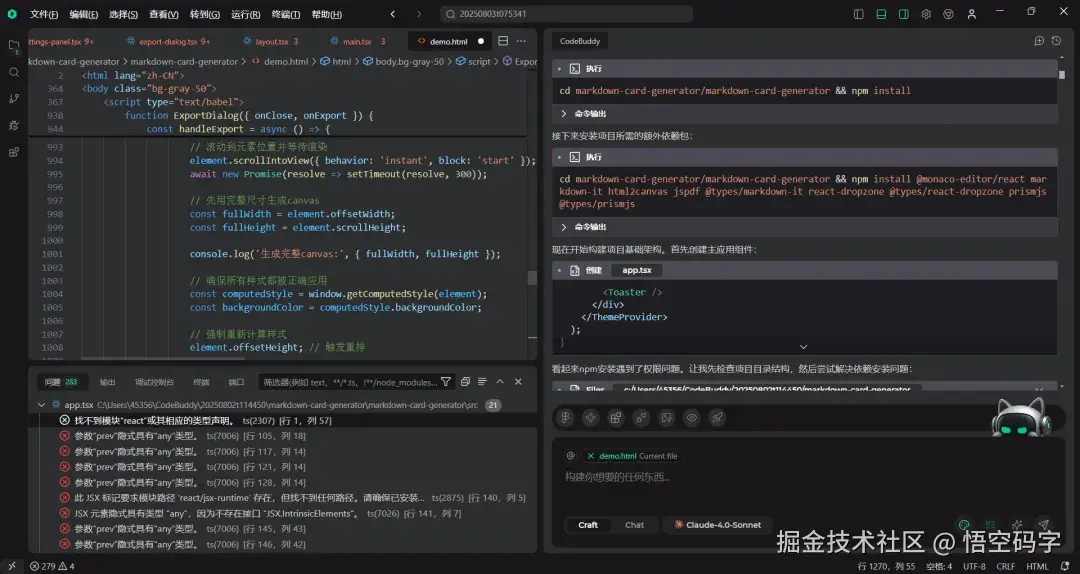Close the bottom Problems panel

click(x=518, y=382)
